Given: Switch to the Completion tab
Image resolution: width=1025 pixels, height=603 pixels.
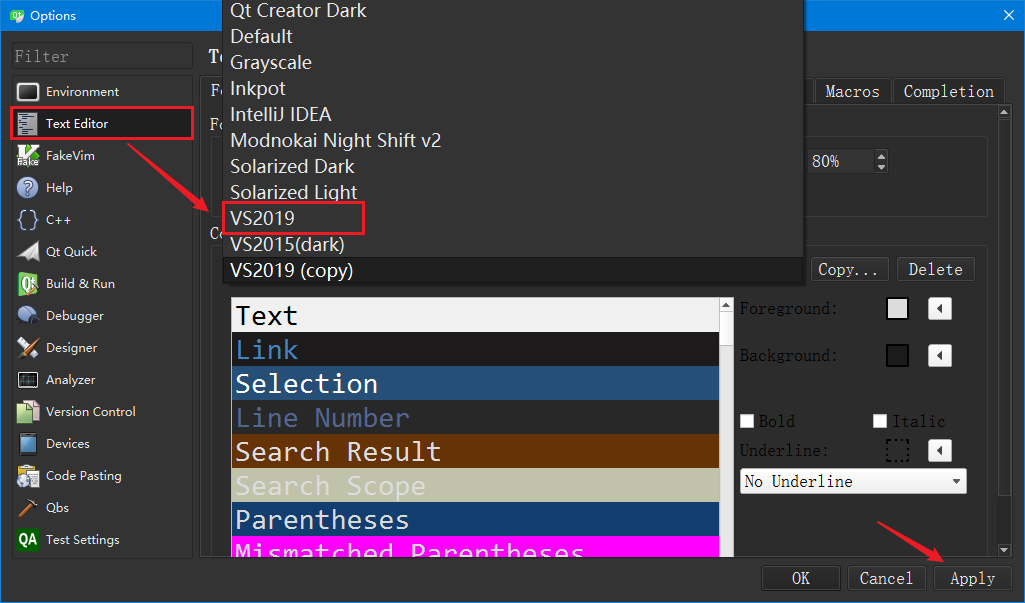Looking at the screenshot, I should (x=948, y=91).
